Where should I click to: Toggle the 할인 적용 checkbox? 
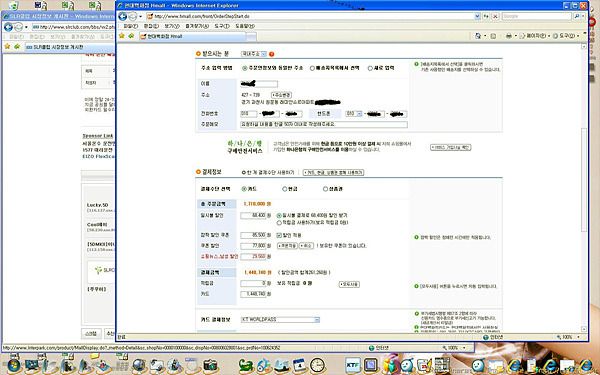[279, 235]
